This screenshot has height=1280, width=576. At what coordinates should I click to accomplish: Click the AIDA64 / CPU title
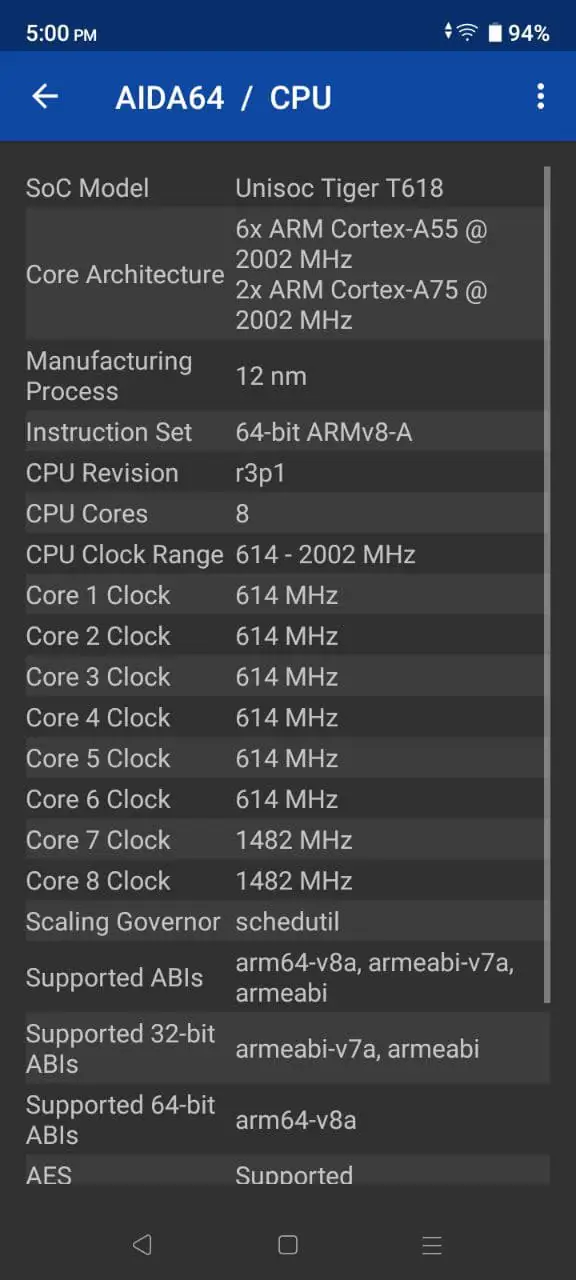[223, 97]
